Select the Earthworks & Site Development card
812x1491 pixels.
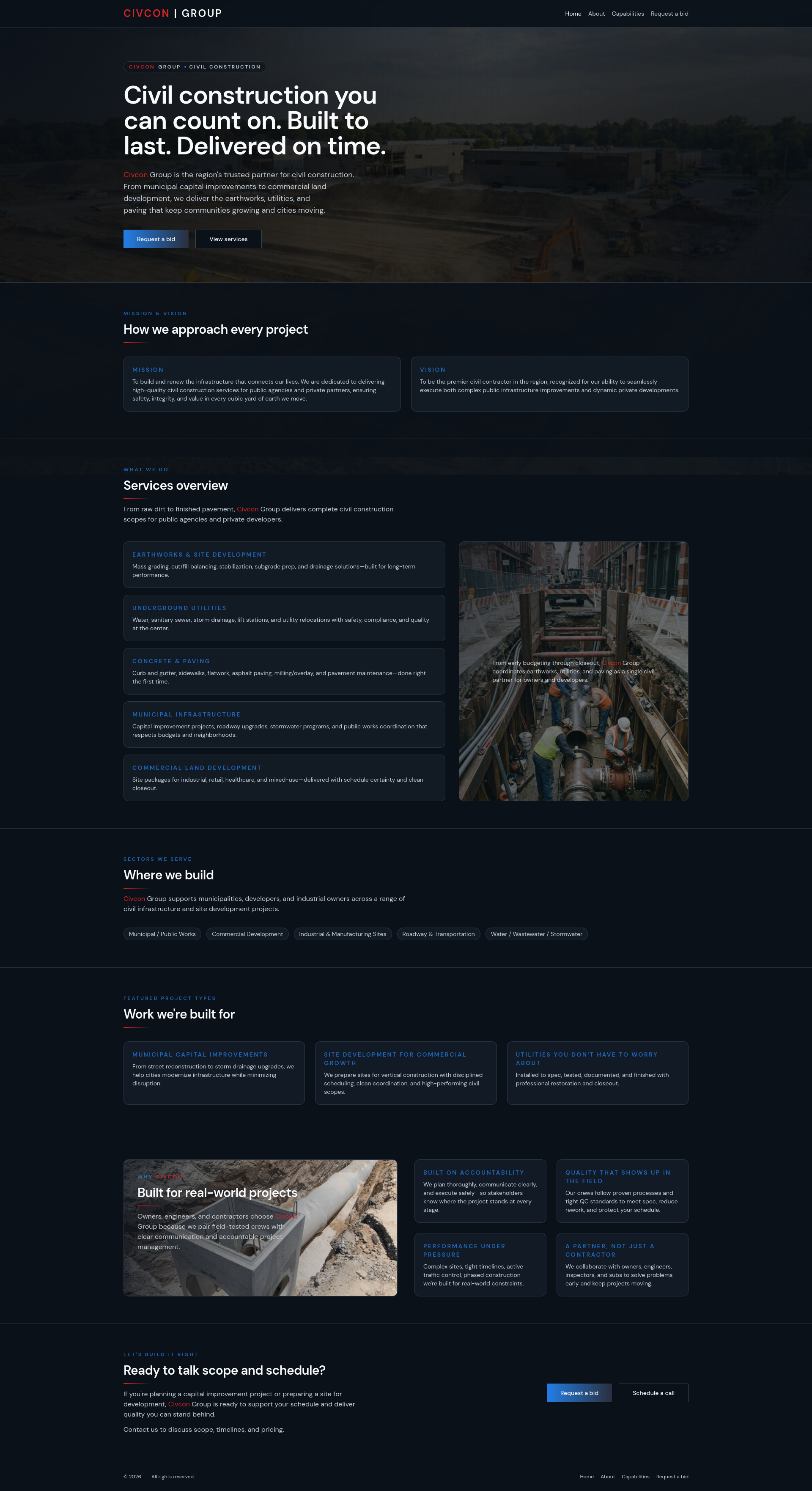coord(284,564)
